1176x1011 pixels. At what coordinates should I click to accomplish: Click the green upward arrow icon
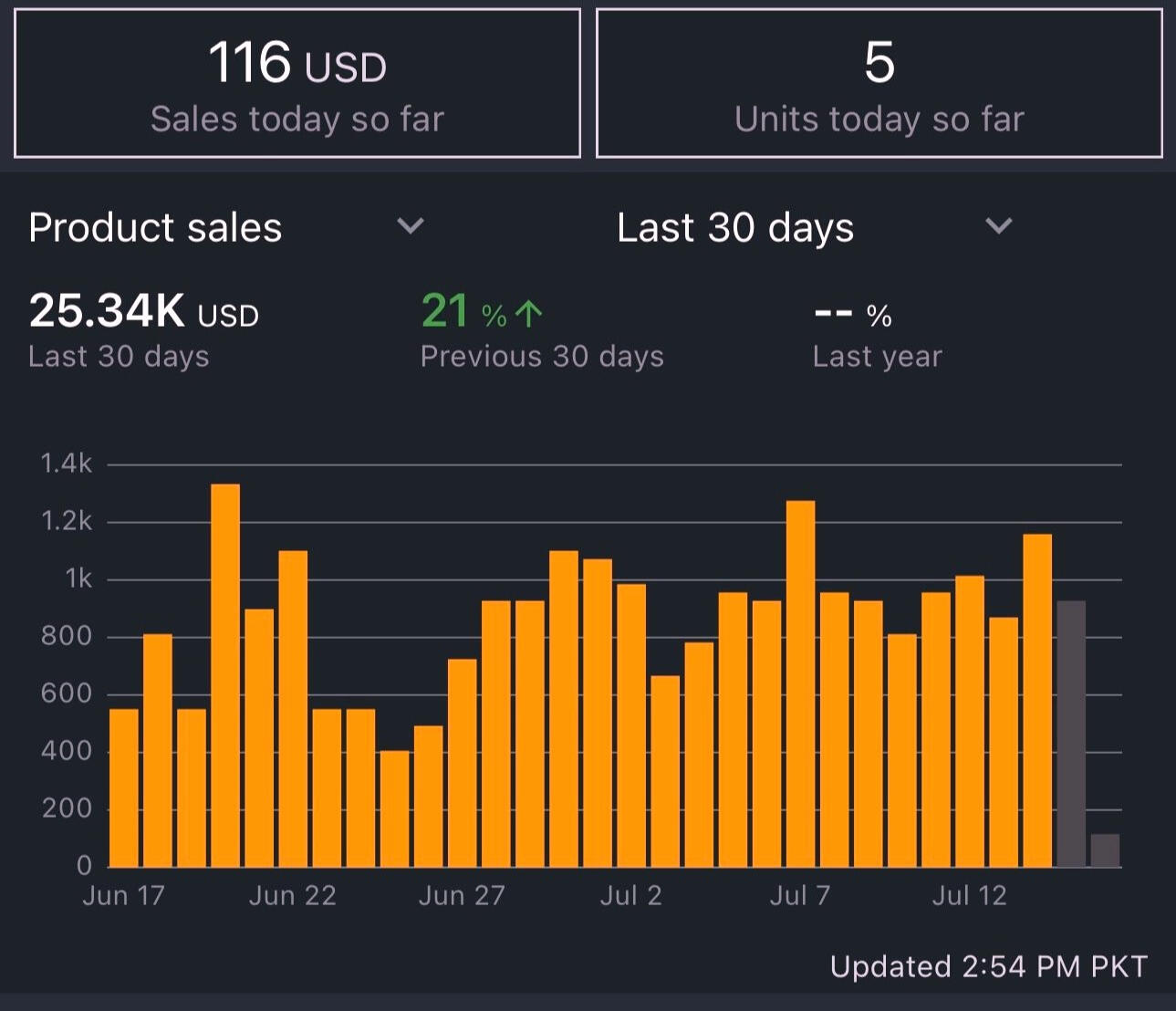pos(528,314)
